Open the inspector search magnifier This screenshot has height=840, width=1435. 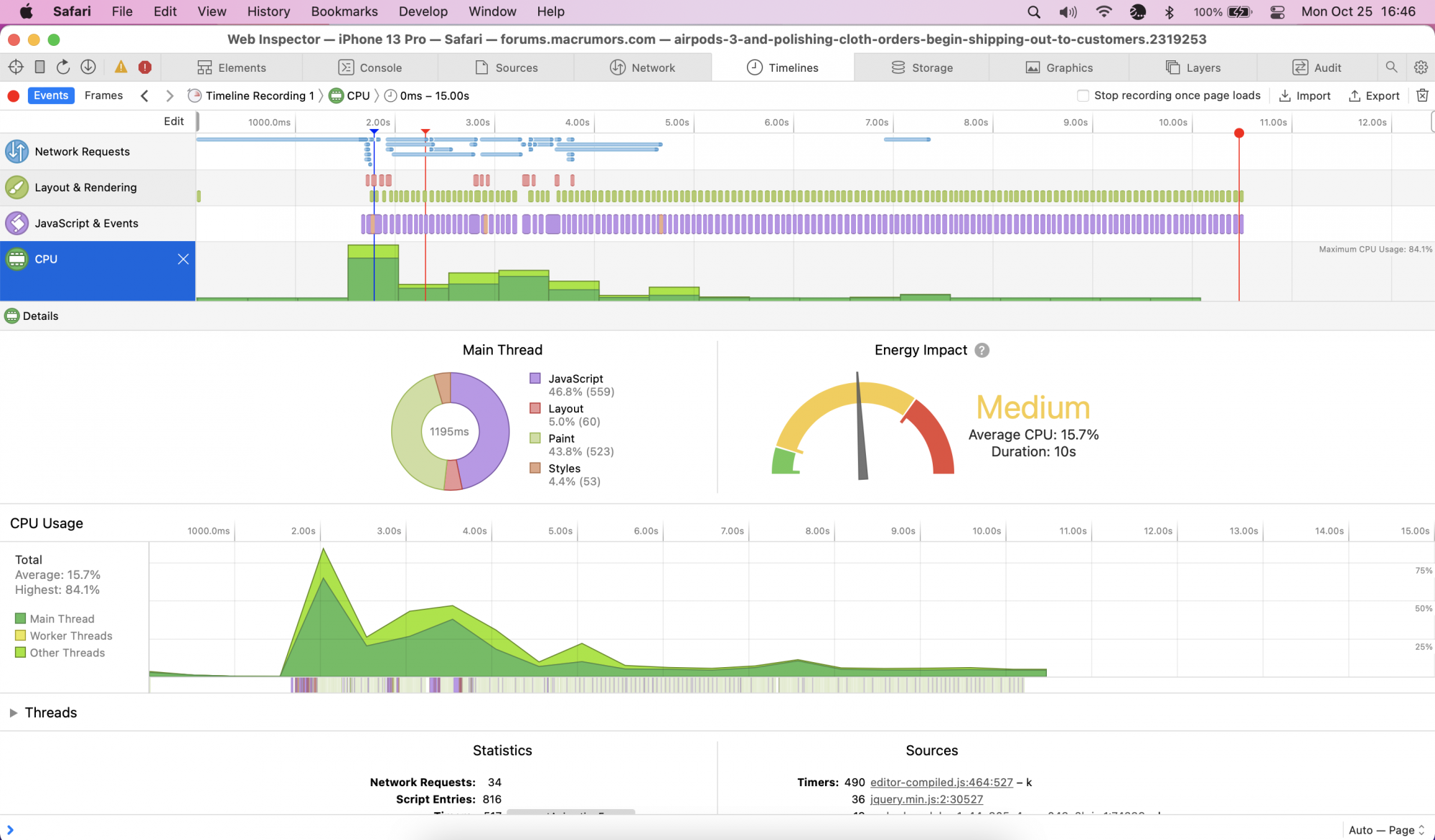pos(1391,67)
